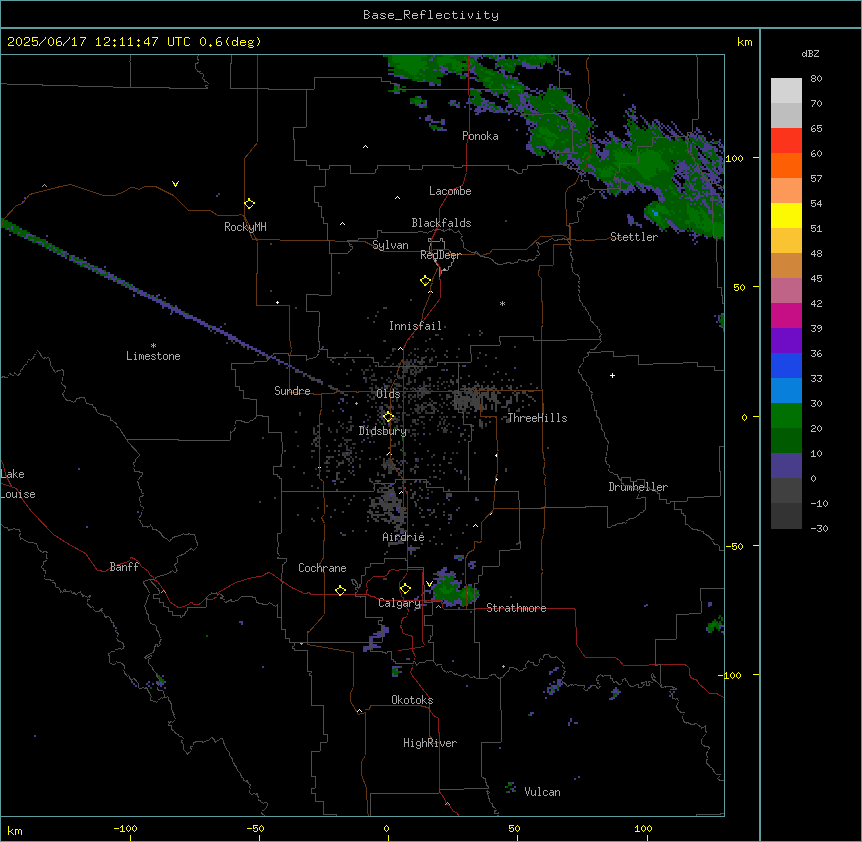Click the RockyMH label
The image size is (862, 842).
click(245, 227)
